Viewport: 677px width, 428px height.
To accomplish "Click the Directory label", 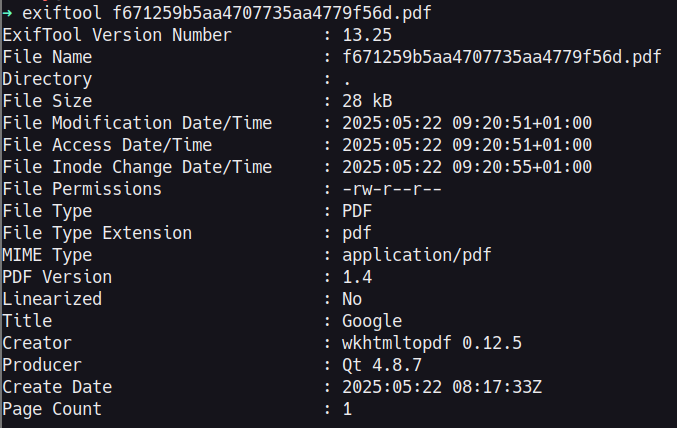I will pyautogui.click(x=47, y=79).
